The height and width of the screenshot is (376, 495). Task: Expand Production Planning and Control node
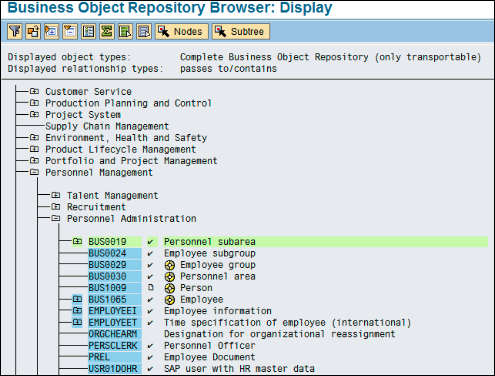(x=34, y=103)
